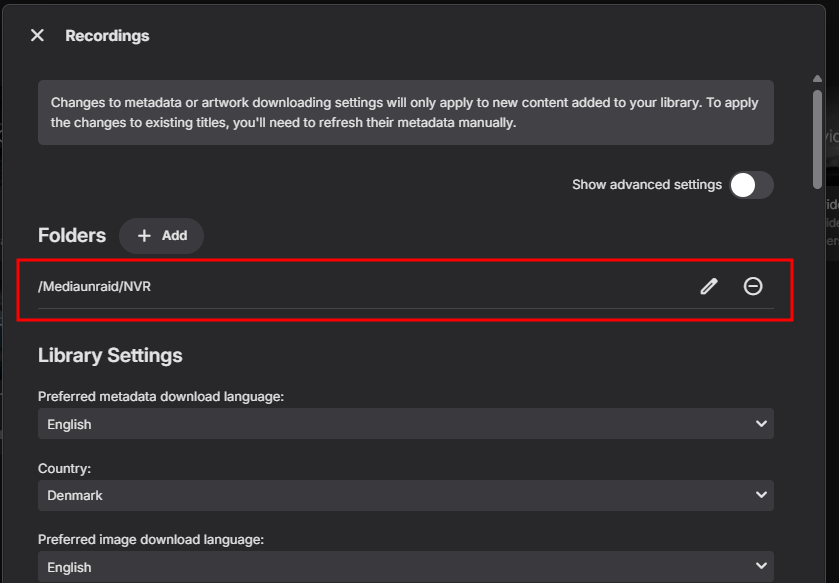Remove the /Mediaunraid/NVR folder via the minus-circle icon
The width and height of the screenshot is (839, 583).
(x=753, y=287)
